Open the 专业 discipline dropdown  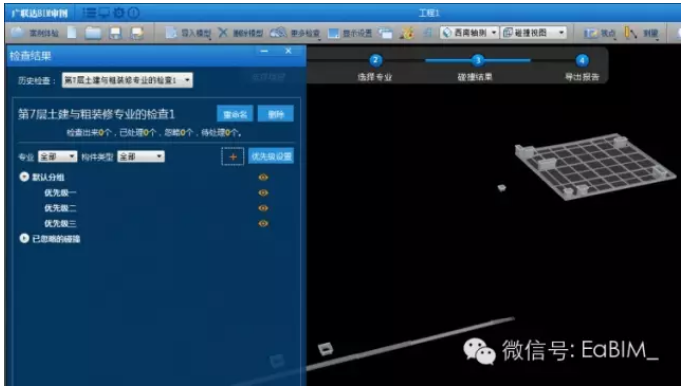tap(57, 156)
